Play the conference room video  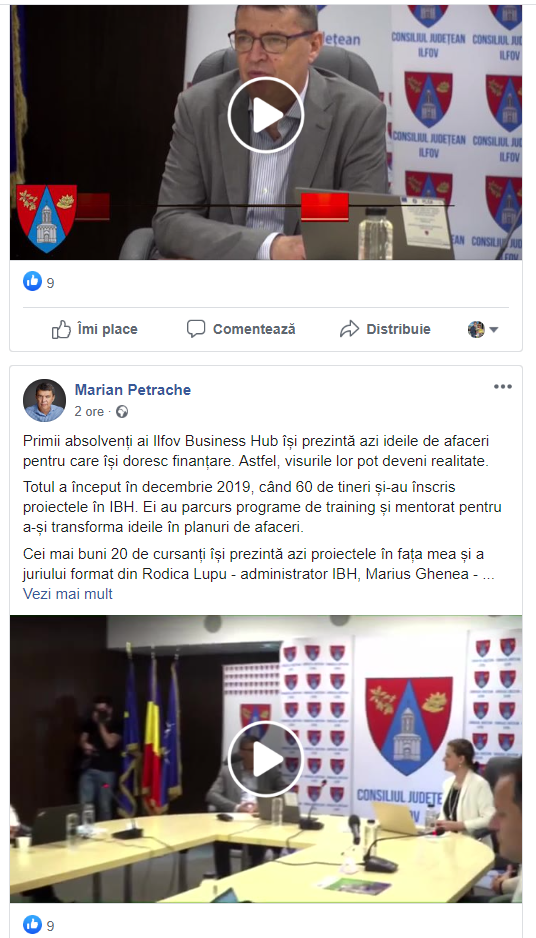(266, 759)
